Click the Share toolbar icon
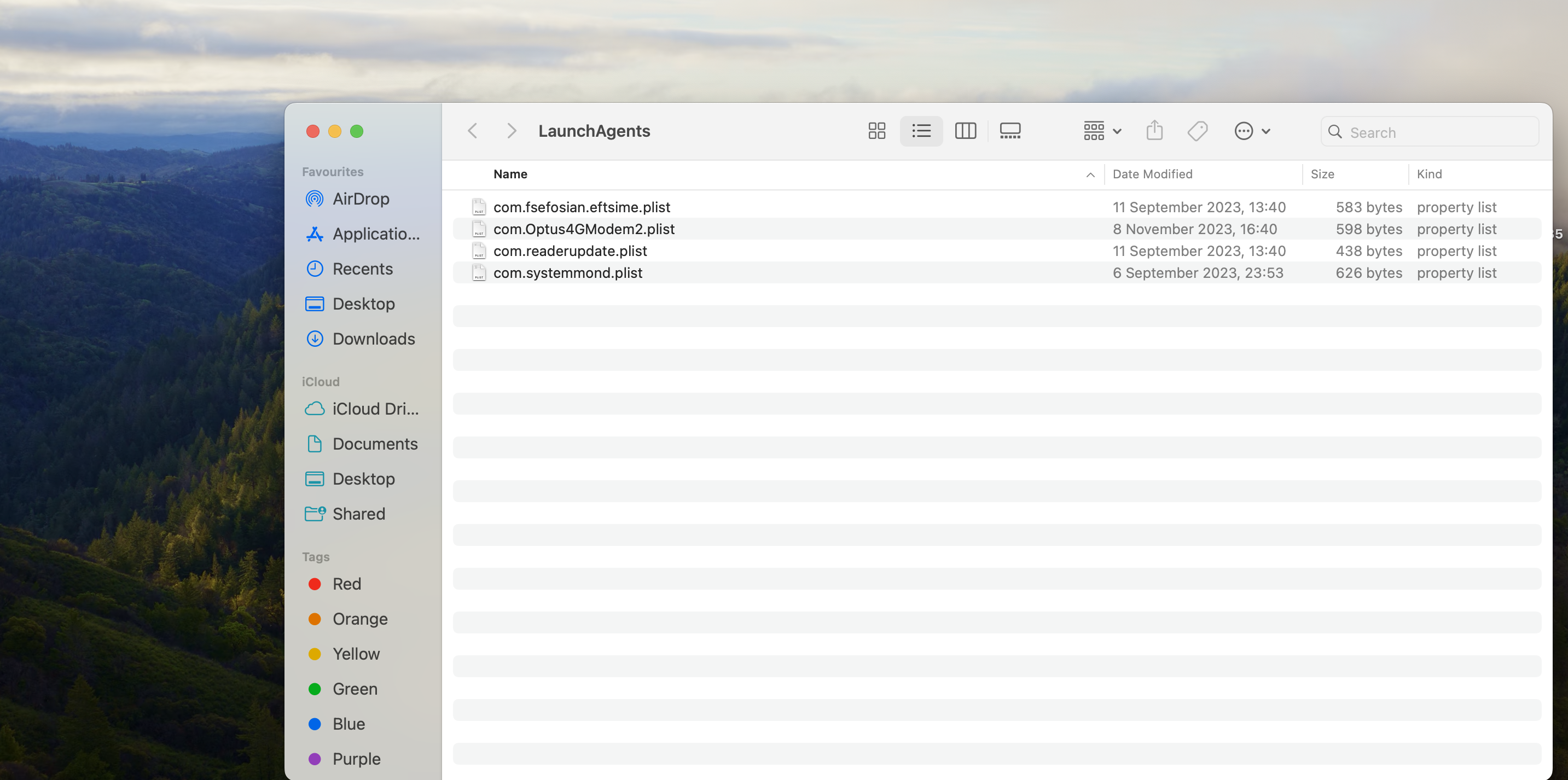This screenshot has width=1568, height=780. tap(1154, 131)
